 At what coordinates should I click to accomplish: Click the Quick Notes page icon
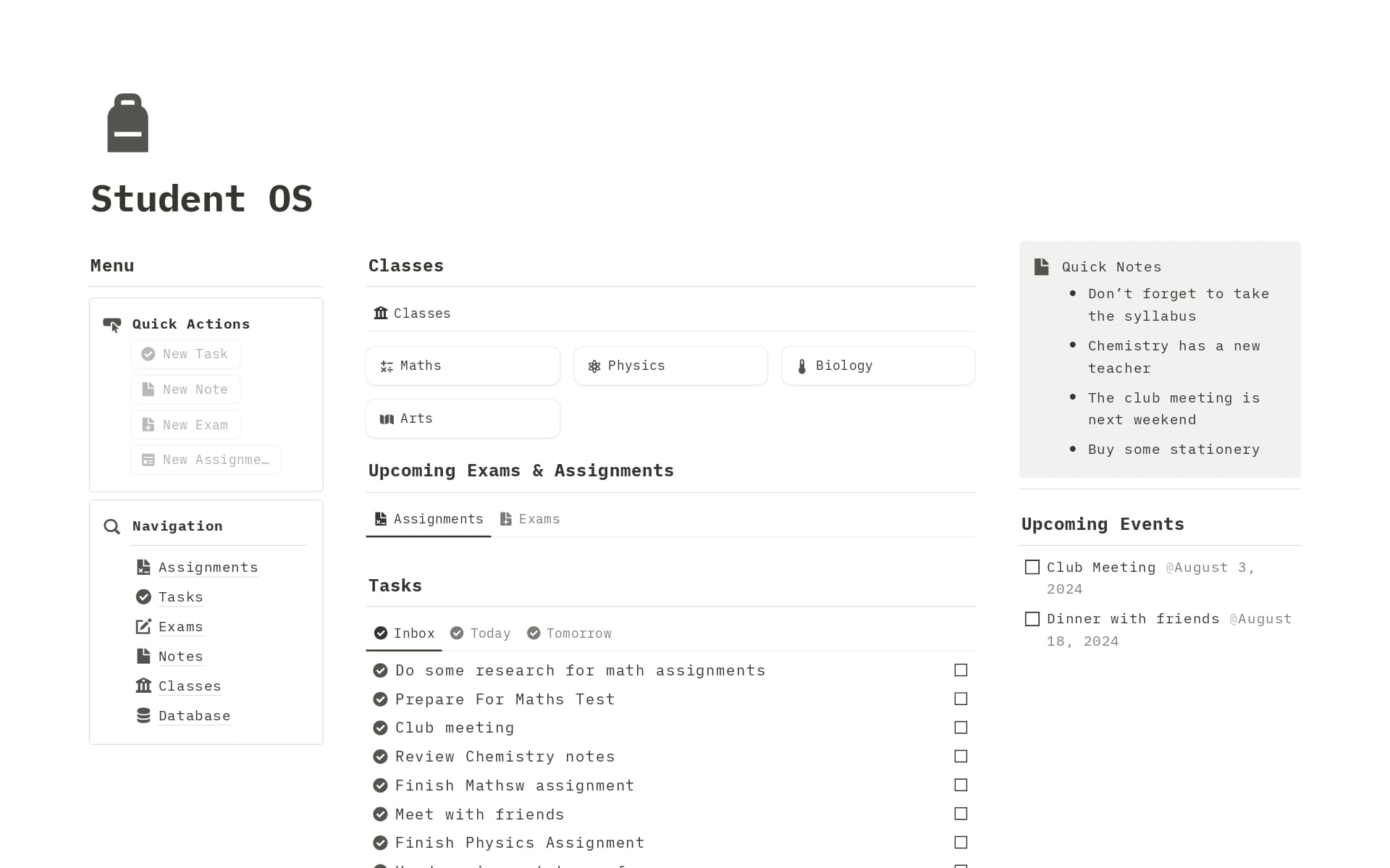click(1042, 266)
